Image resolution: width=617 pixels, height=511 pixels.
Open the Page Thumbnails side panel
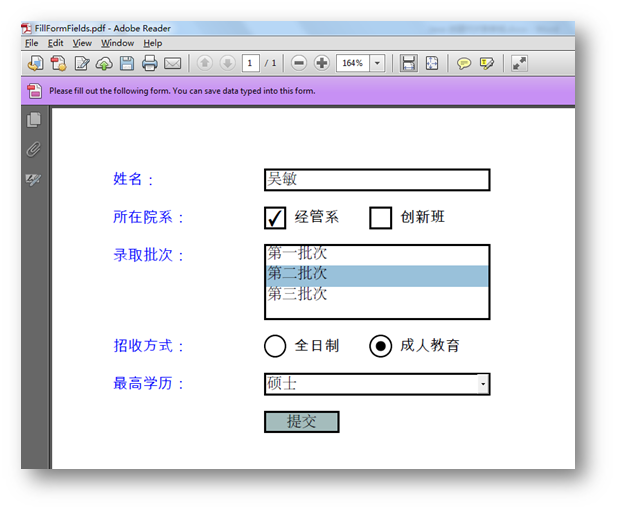[34, 120]
